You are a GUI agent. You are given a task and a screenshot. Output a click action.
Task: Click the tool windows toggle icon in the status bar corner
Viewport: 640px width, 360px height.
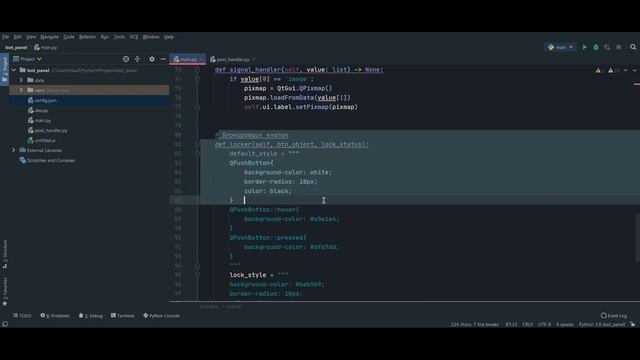(x=5, y=324)
